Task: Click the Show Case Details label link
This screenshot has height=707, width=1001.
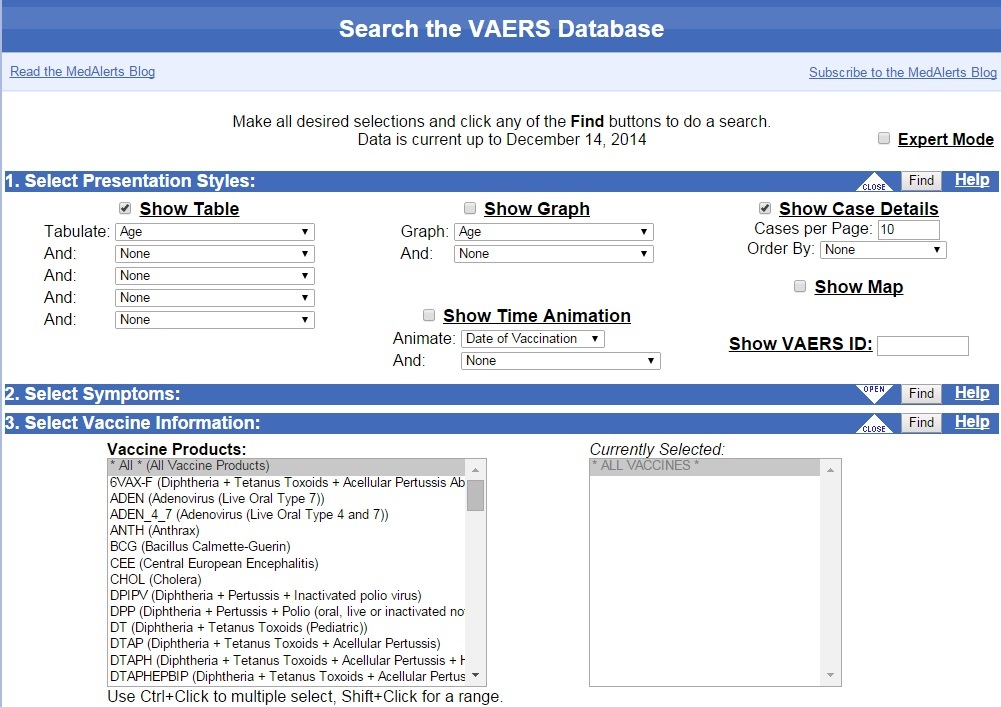Action: point(859,209)
